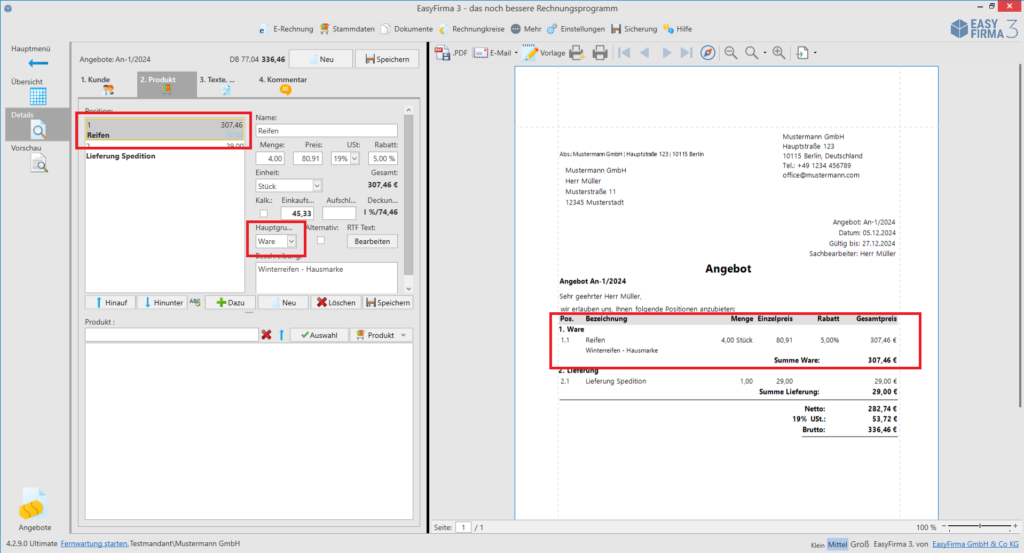Open the Stammdaten menu

click(x=347, y=29)
